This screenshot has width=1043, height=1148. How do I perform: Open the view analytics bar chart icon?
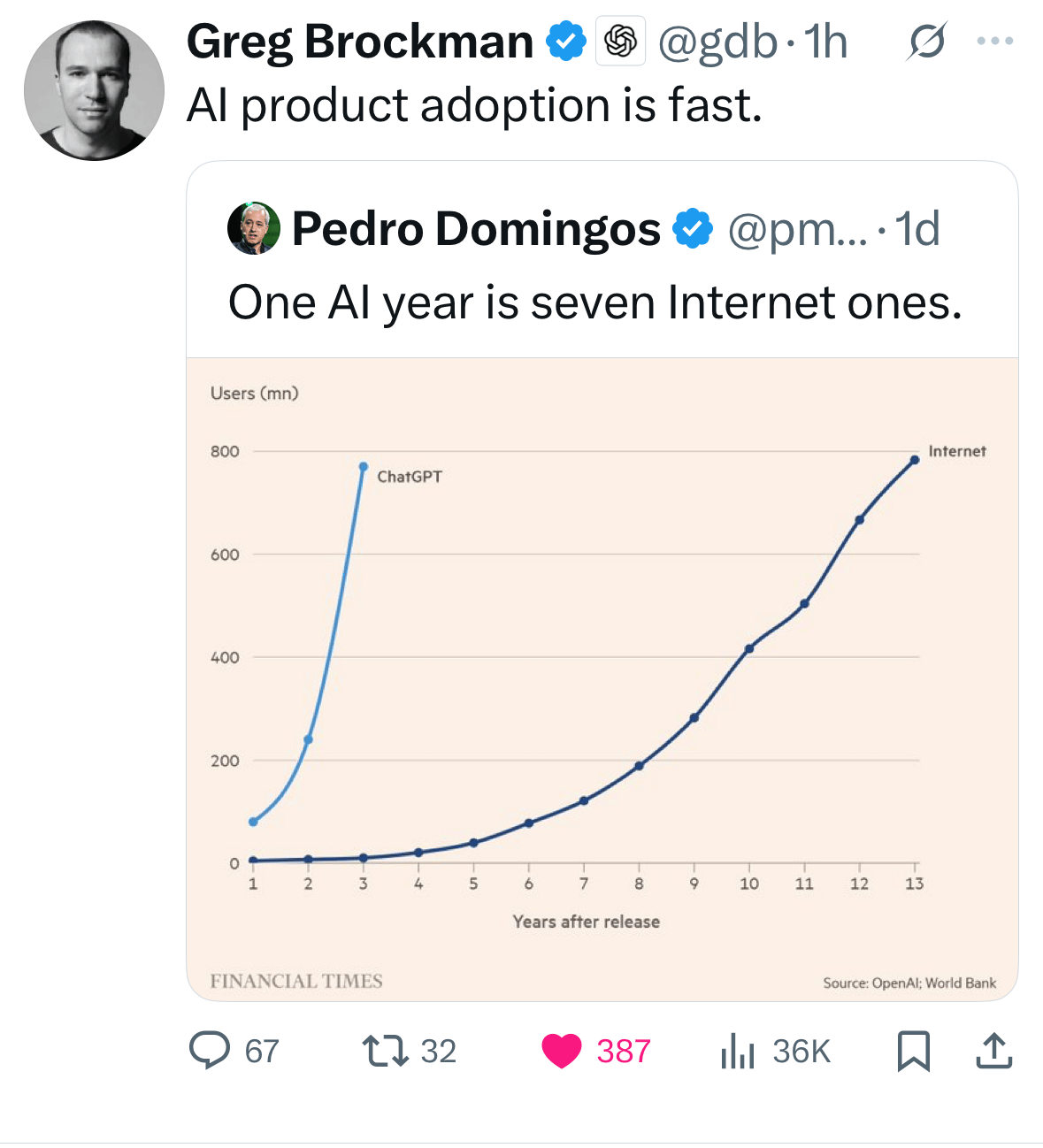coord(737,1051)
